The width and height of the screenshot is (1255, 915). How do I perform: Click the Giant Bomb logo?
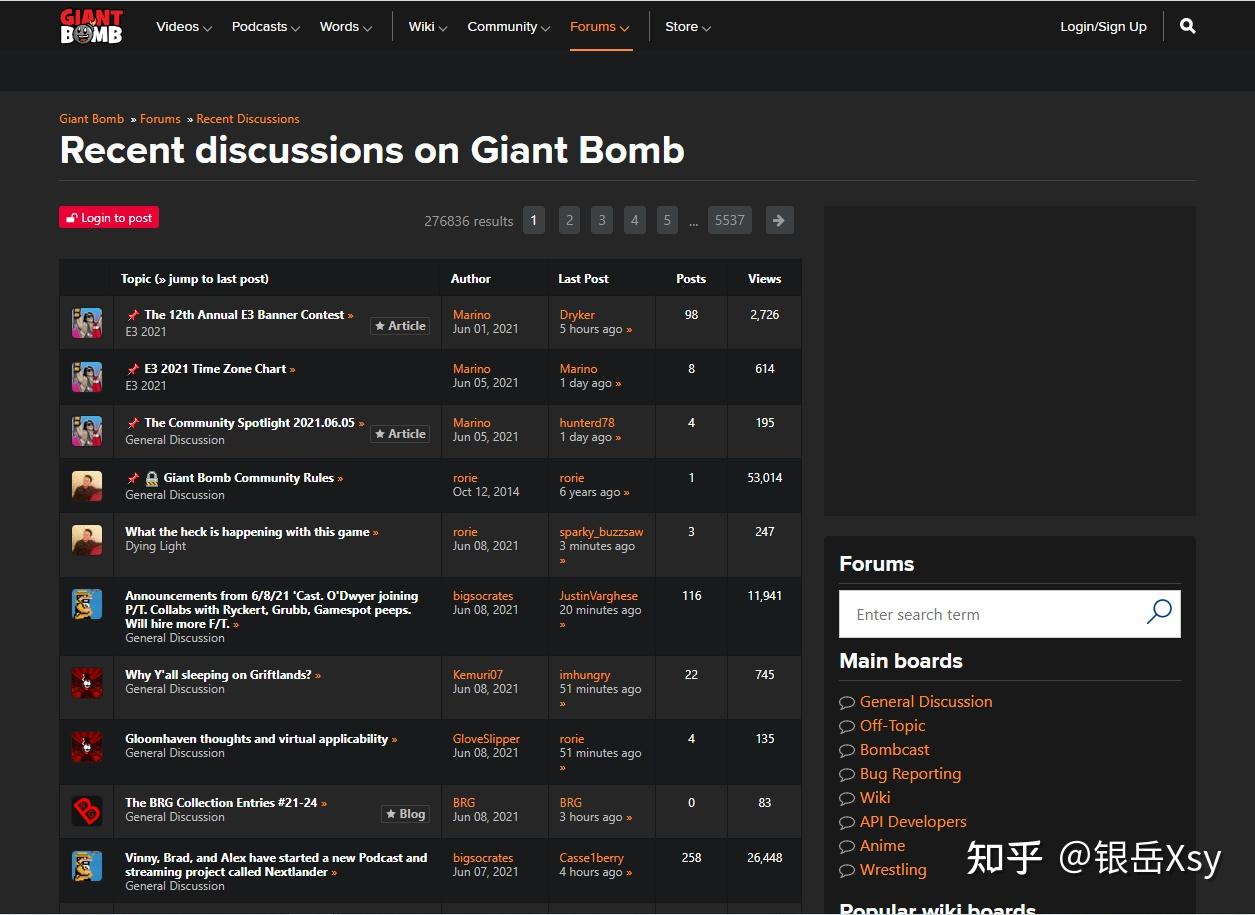point(91,27)
